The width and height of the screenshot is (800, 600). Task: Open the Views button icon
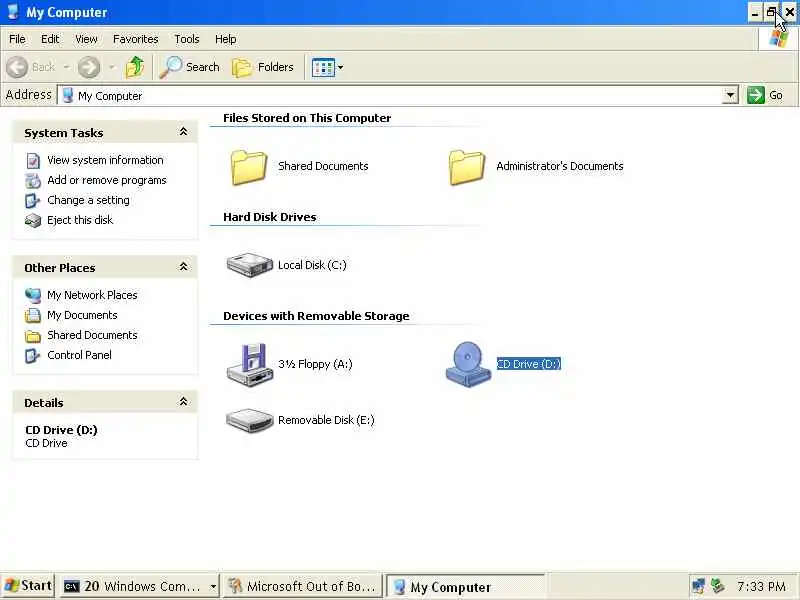coord(323,67)
